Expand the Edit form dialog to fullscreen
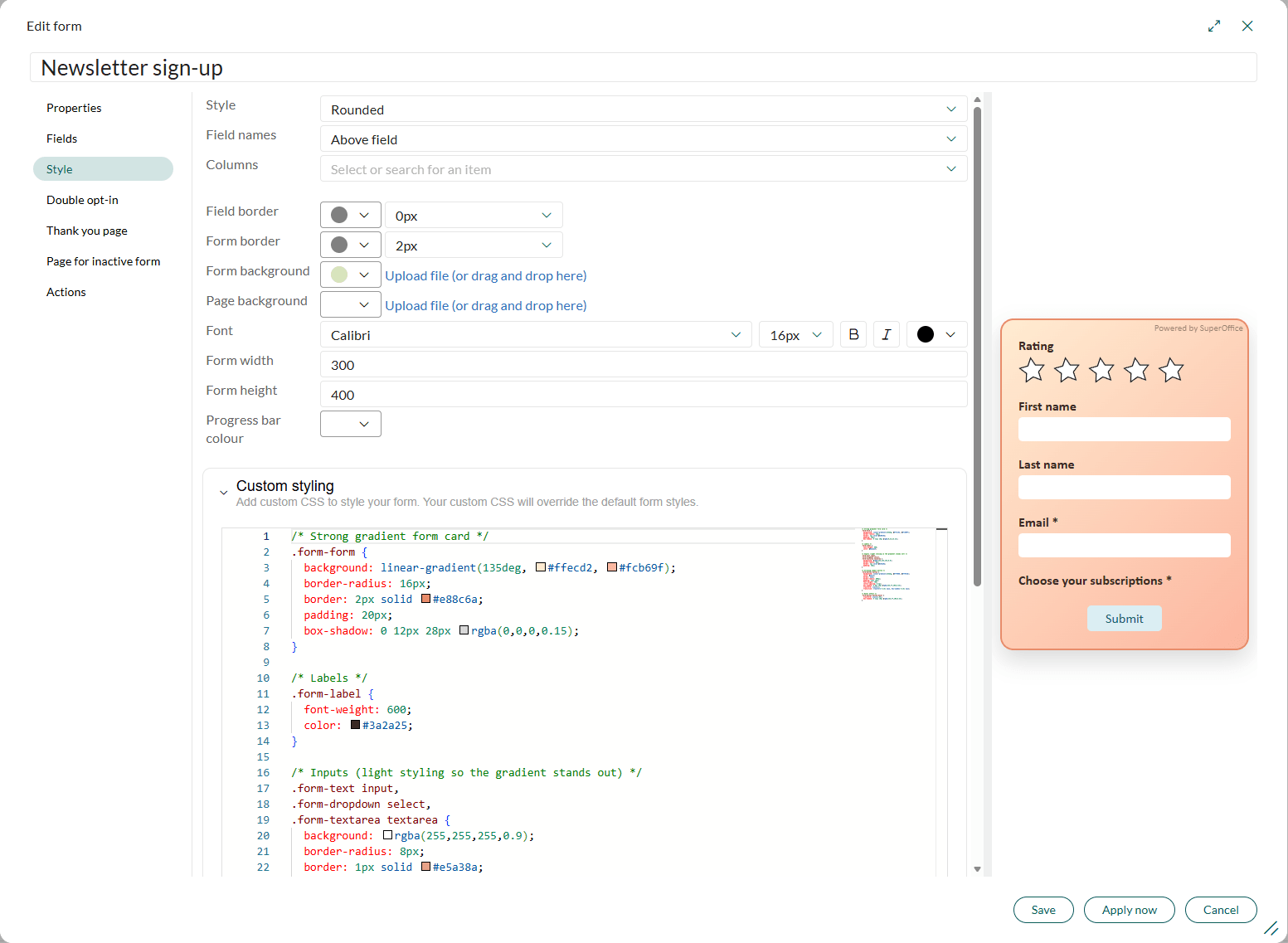Image resolution: width=1288 pixels, height=943 pixels. click(x=1214, y=26)
